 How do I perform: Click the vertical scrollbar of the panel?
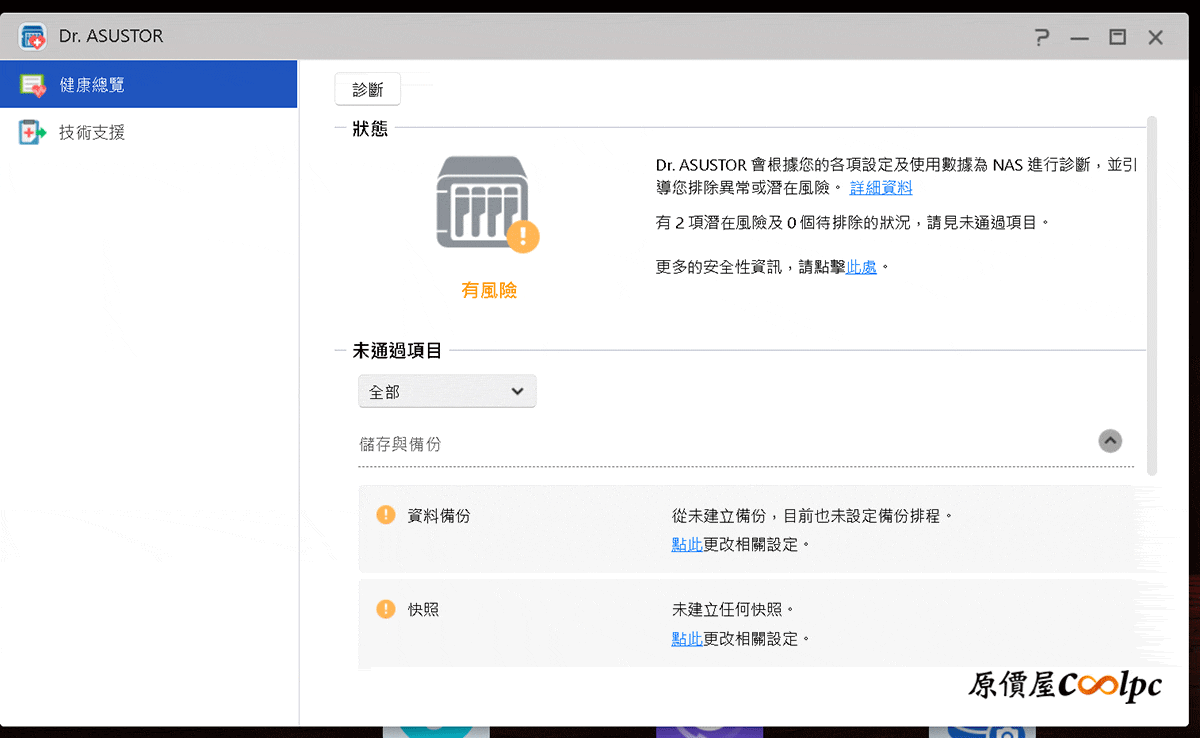click(1152, 295)
